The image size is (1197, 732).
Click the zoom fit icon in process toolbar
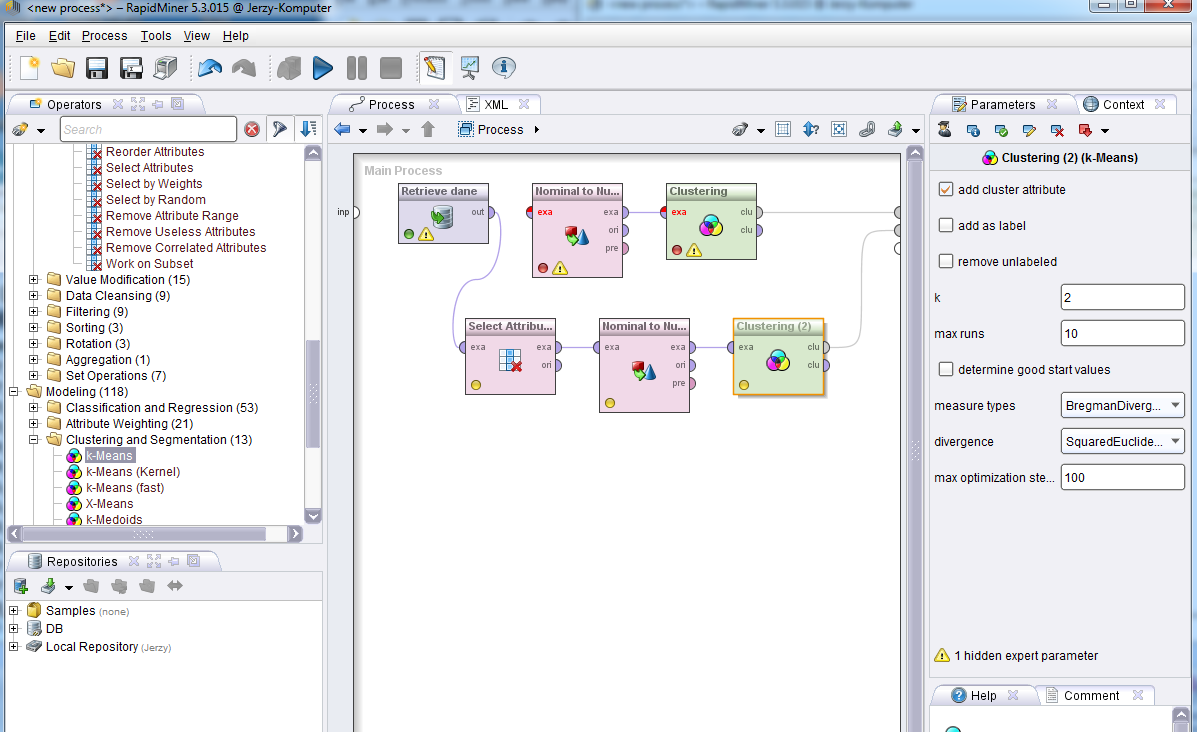839,130
